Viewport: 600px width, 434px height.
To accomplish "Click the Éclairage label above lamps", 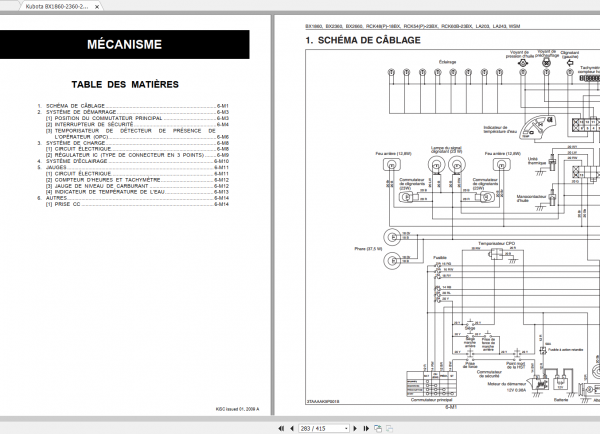I will point(447,62).
